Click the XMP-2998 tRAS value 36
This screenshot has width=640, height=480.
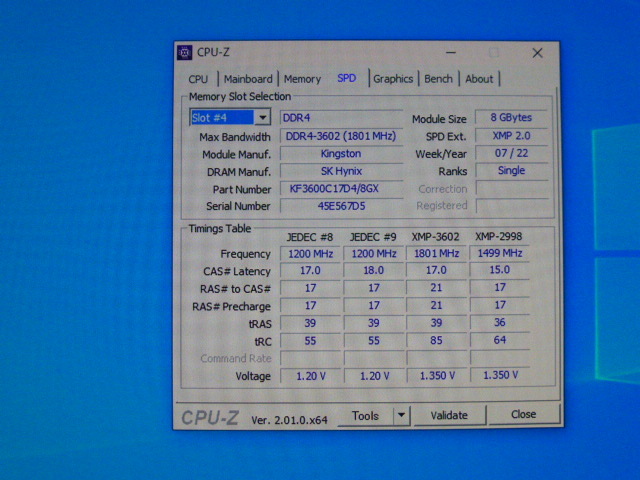tap(500, 322)
